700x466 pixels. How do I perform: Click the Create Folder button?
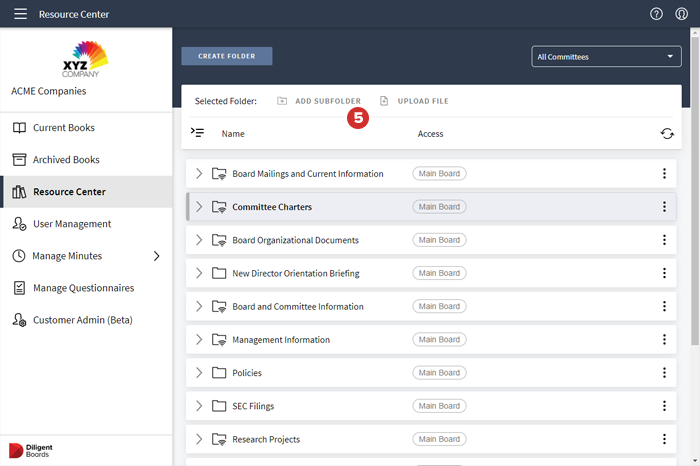point(226,56)
